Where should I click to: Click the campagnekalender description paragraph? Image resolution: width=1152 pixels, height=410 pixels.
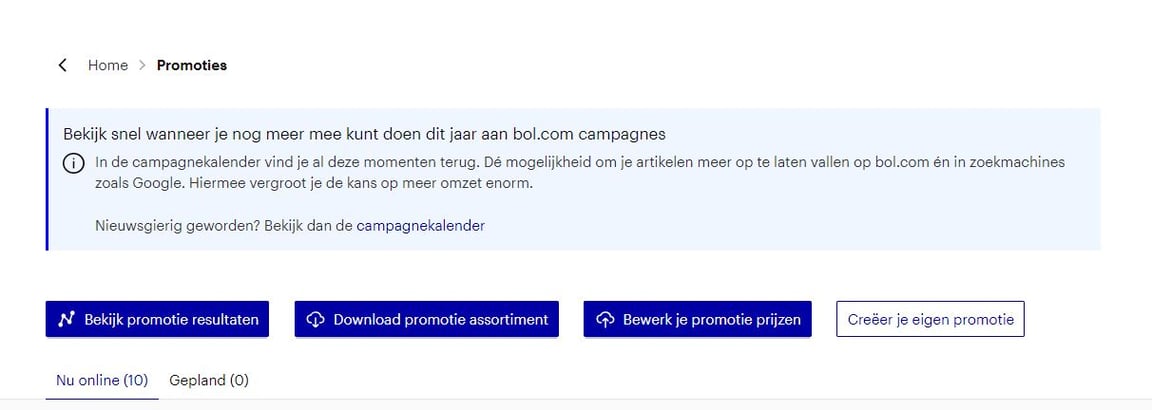(x=580, y=172)
